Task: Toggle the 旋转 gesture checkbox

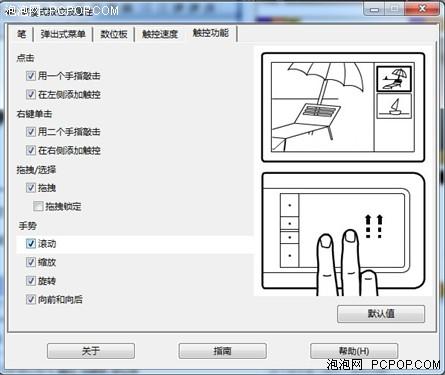Action: [31, 281]
